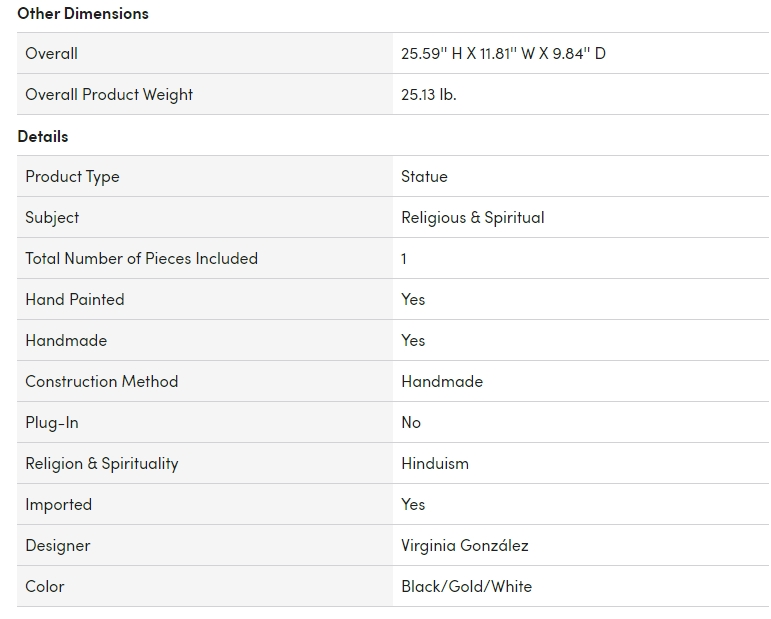
Task: Click the Overall Product Weight label
Action: (x=109, y=94)
